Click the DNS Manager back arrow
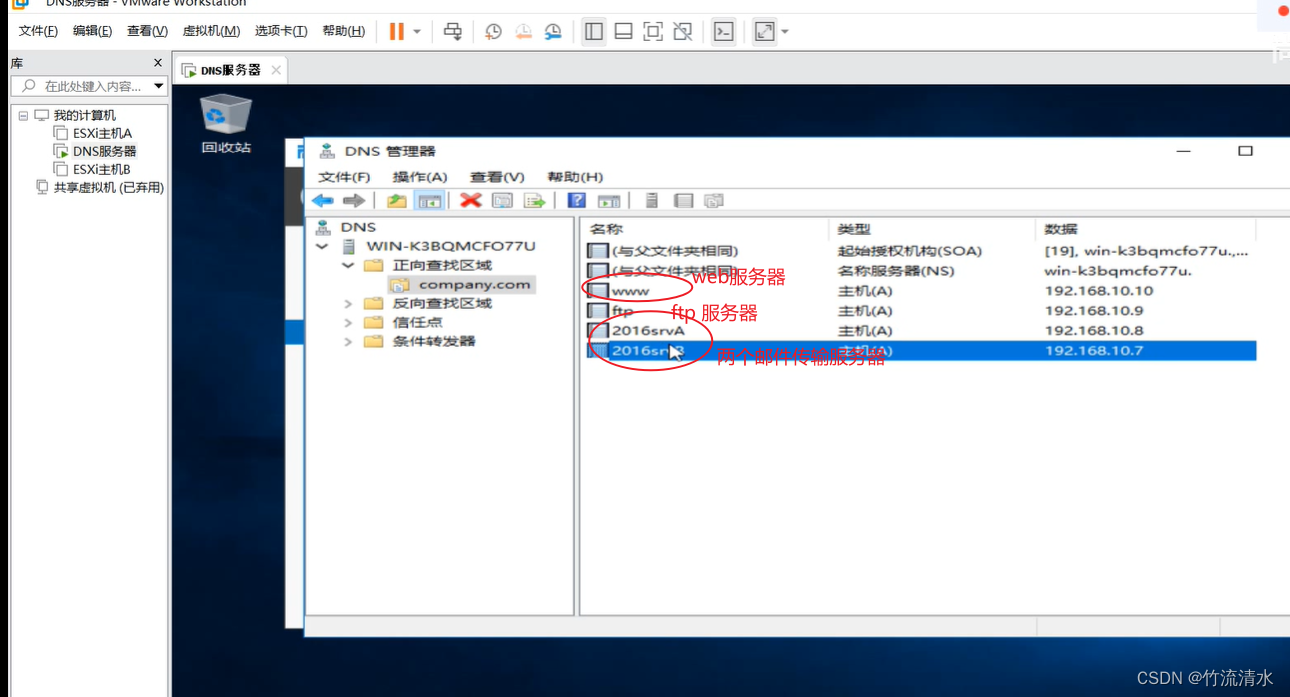Viewport: 1290px width, 697px height. click(x=322, y=201)
